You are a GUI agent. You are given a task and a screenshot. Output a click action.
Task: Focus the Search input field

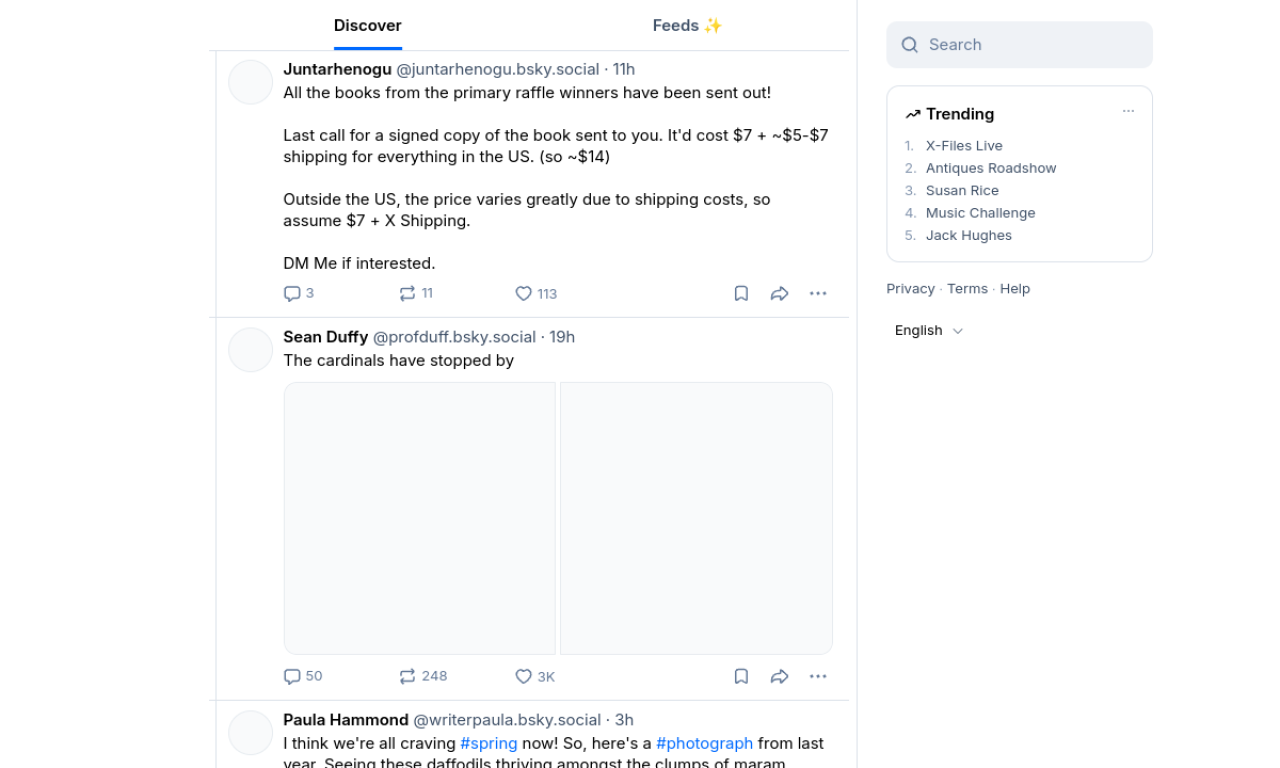click(x=1020, y=45)
